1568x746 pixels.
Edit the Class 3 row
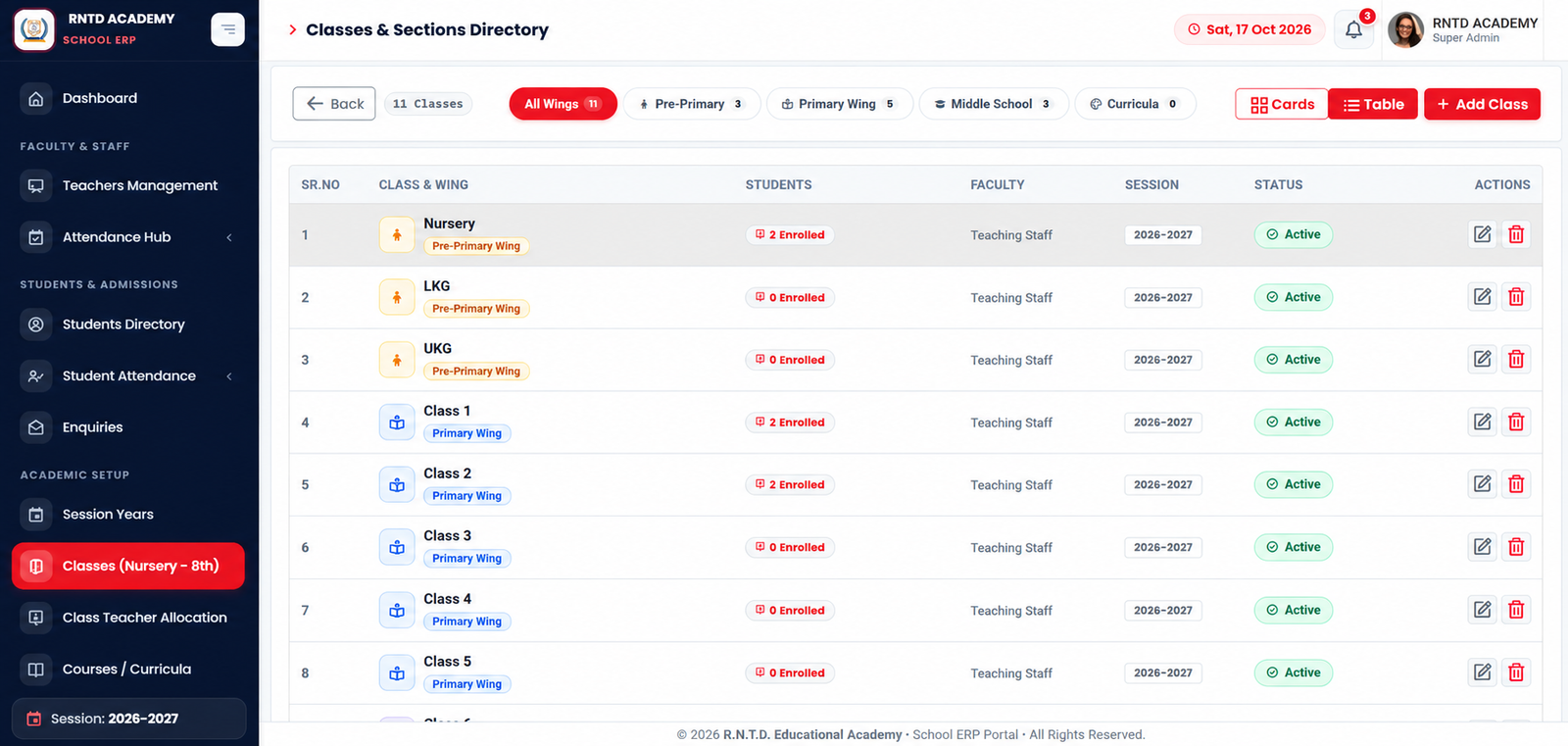(x=1483, y=547)
